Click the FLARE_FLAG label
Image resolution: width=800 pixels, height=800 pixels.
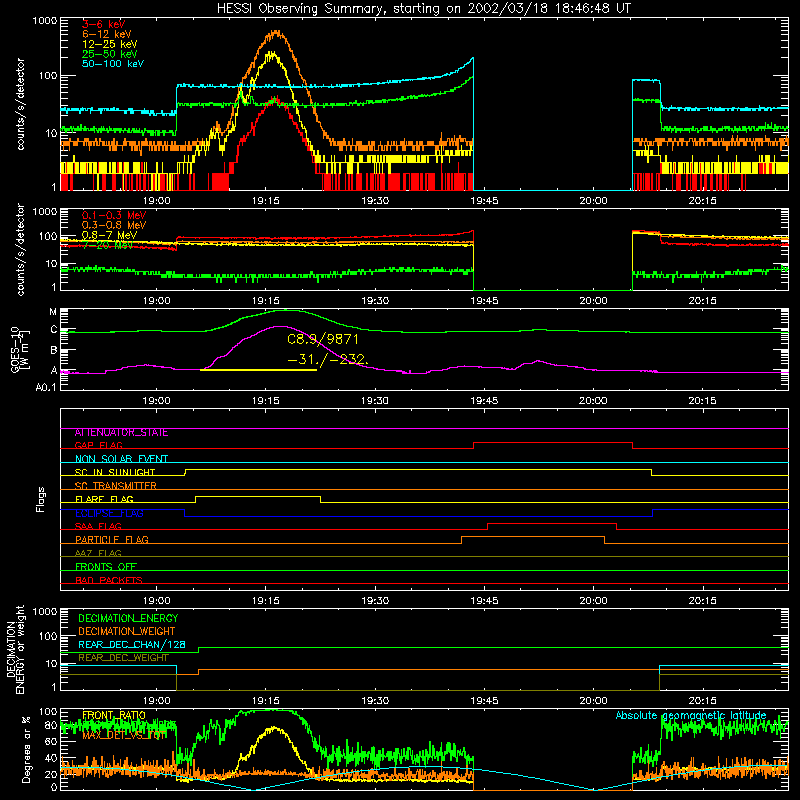point(104,499)
